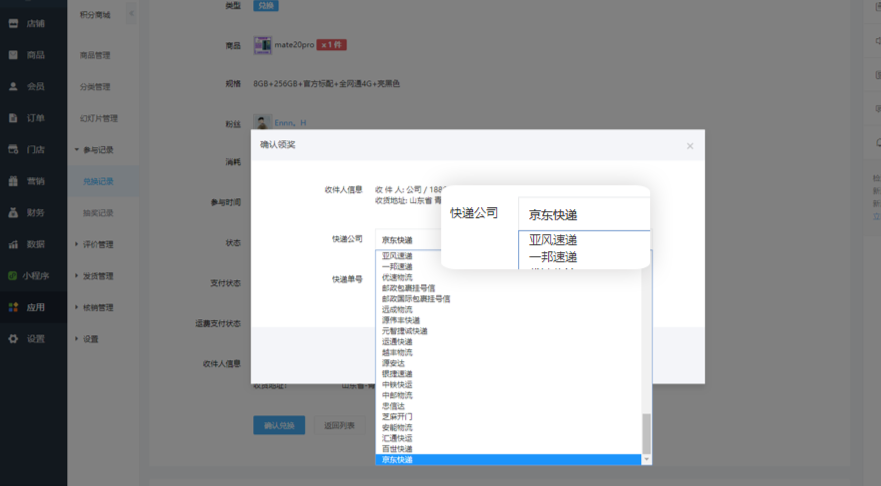Collapse the 参与记录 submenu group

click(77, 149)
